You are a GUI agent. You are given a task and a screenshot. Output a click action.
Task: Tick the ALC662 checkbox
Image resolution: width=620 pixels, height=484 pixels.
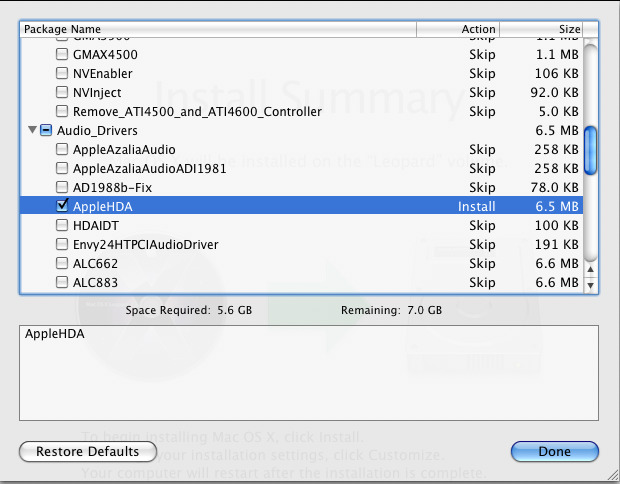tap(62, 263)
